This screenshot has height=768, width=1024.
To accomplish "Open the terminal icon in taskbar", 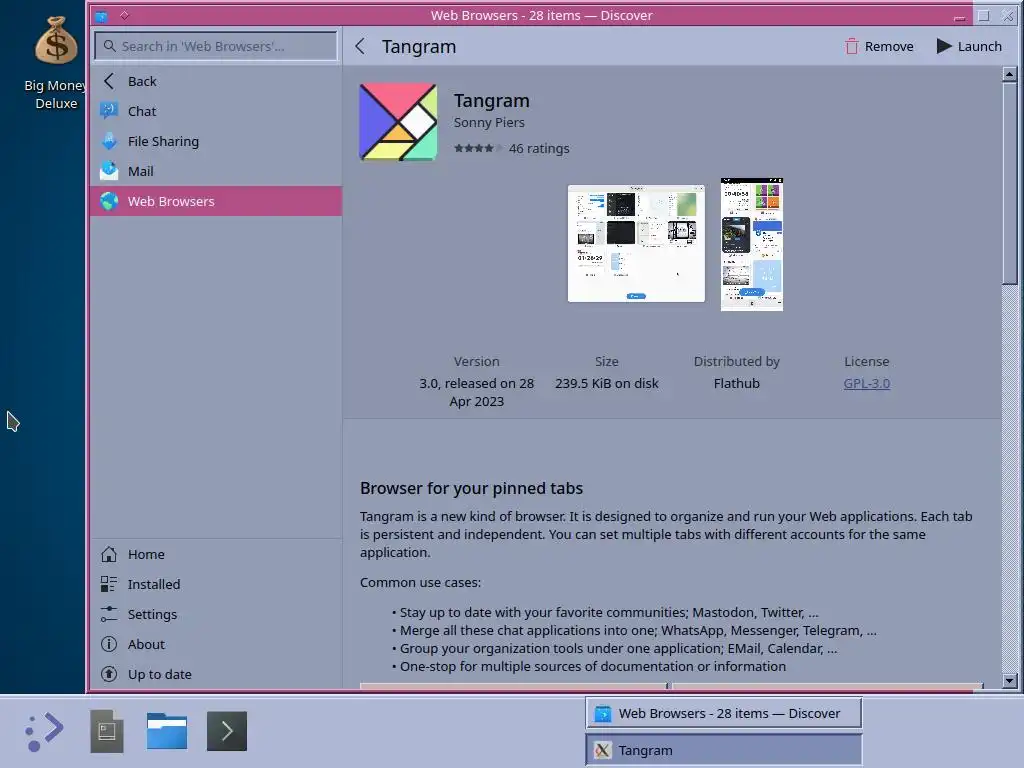I will click(x=227, y=731).
